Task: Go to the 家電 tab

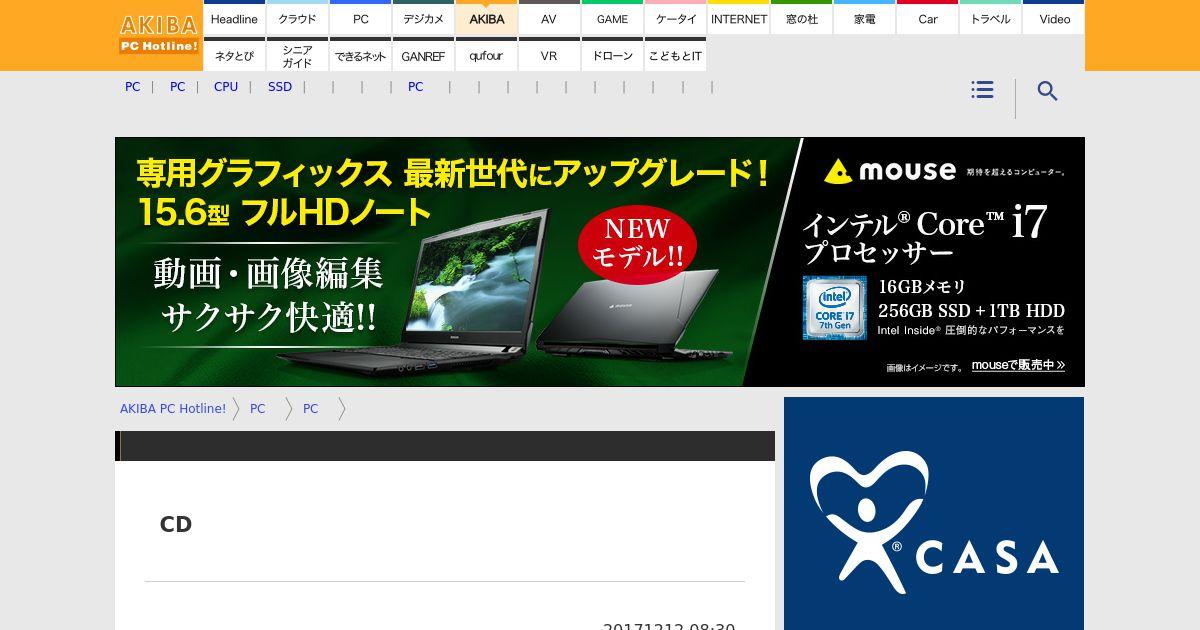Action: [x=865, y=19]
